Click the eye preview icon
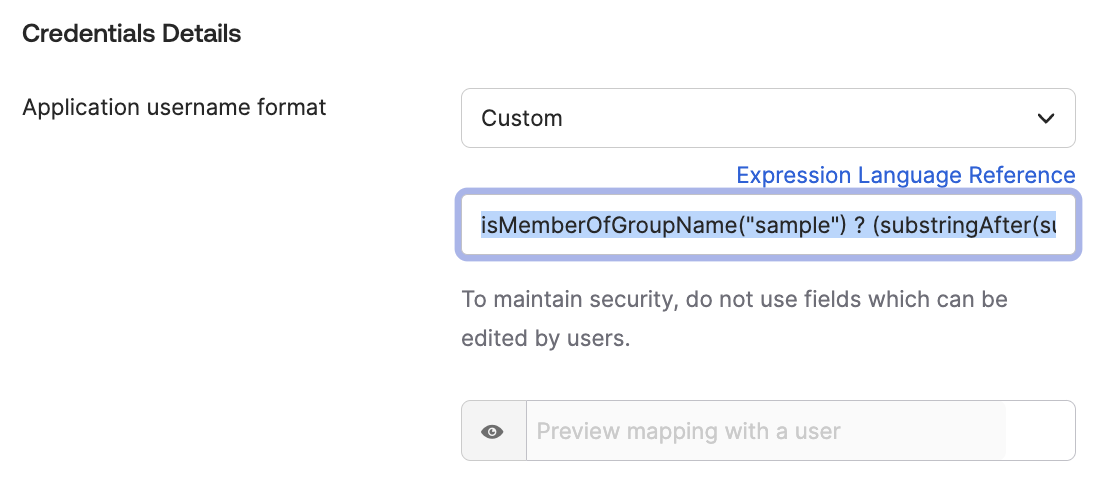 click(x=492, y=432)
